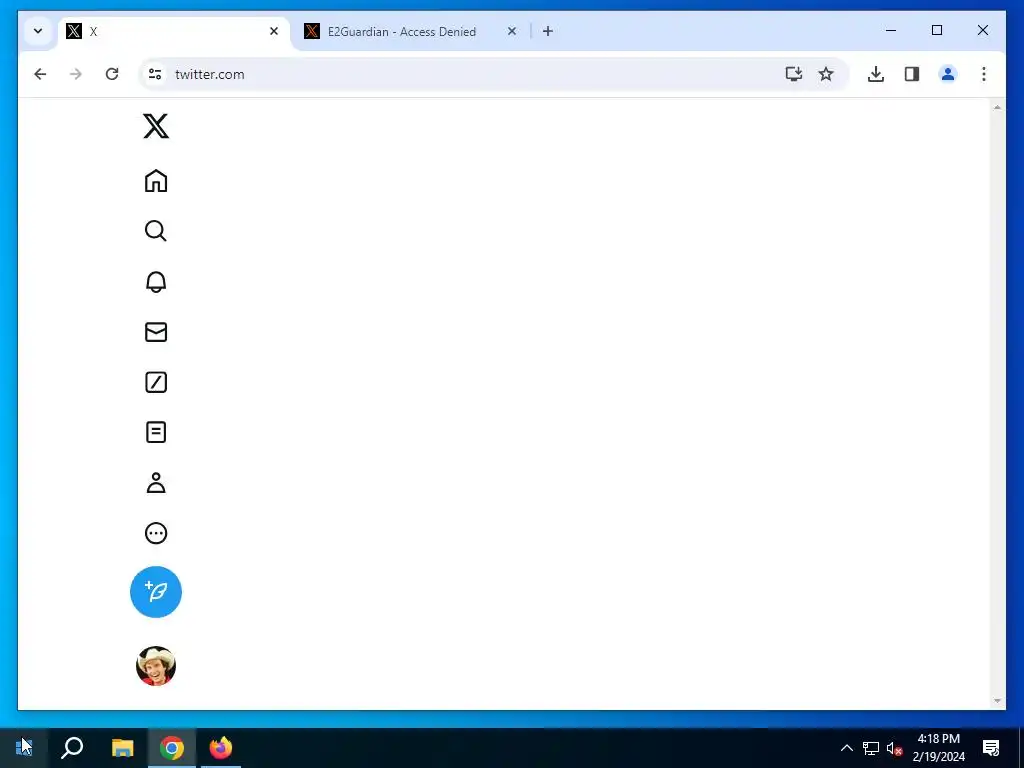Viewport: 1024px width, 768px height.
Task: Install app icon in address bar
Action: pyautogui.click(x=793, y=74)
